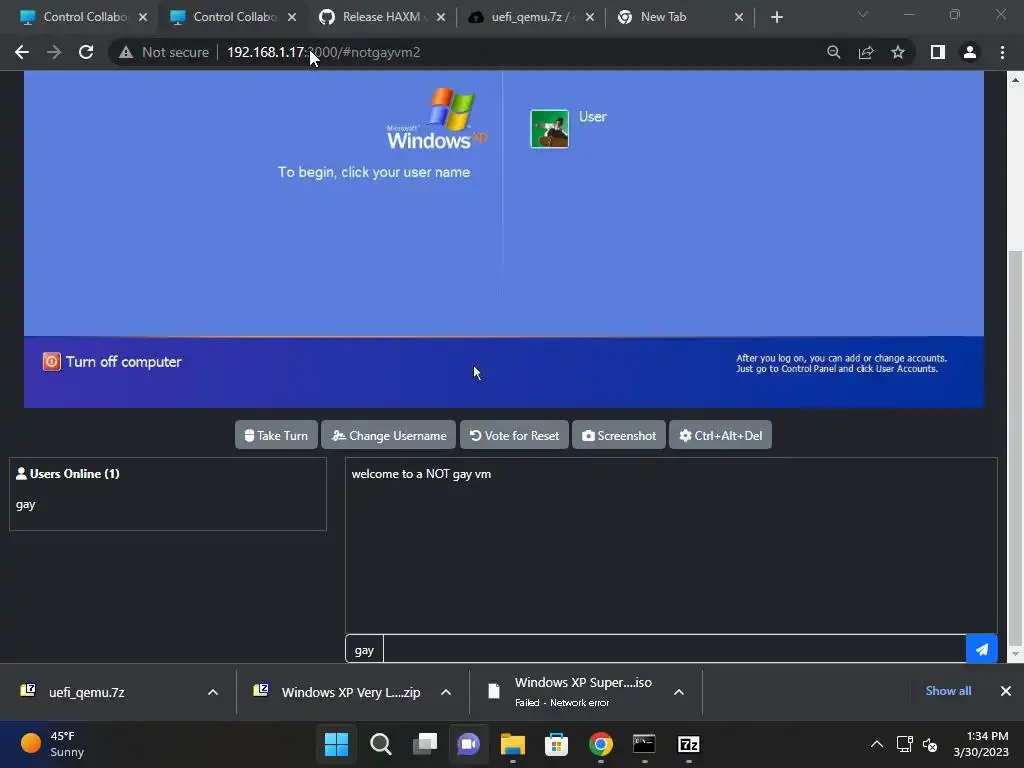Expand options for Windows XP Super...iso
The width and height of the screenshot is (1024, 768).
pos(679,692)
